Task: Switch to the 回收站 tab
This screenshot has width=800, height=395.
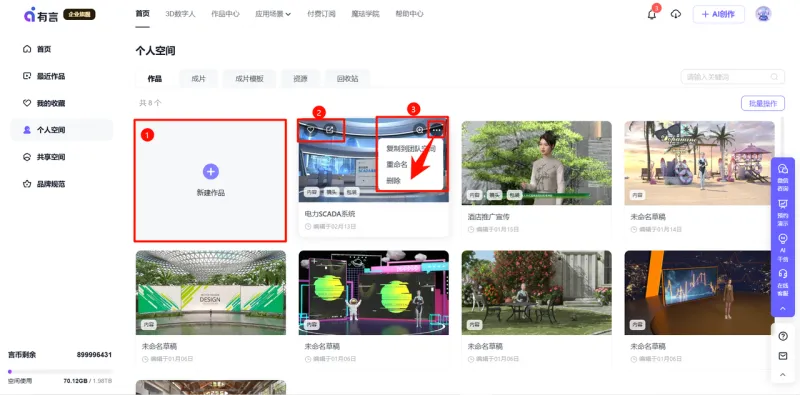Action: 347,79
